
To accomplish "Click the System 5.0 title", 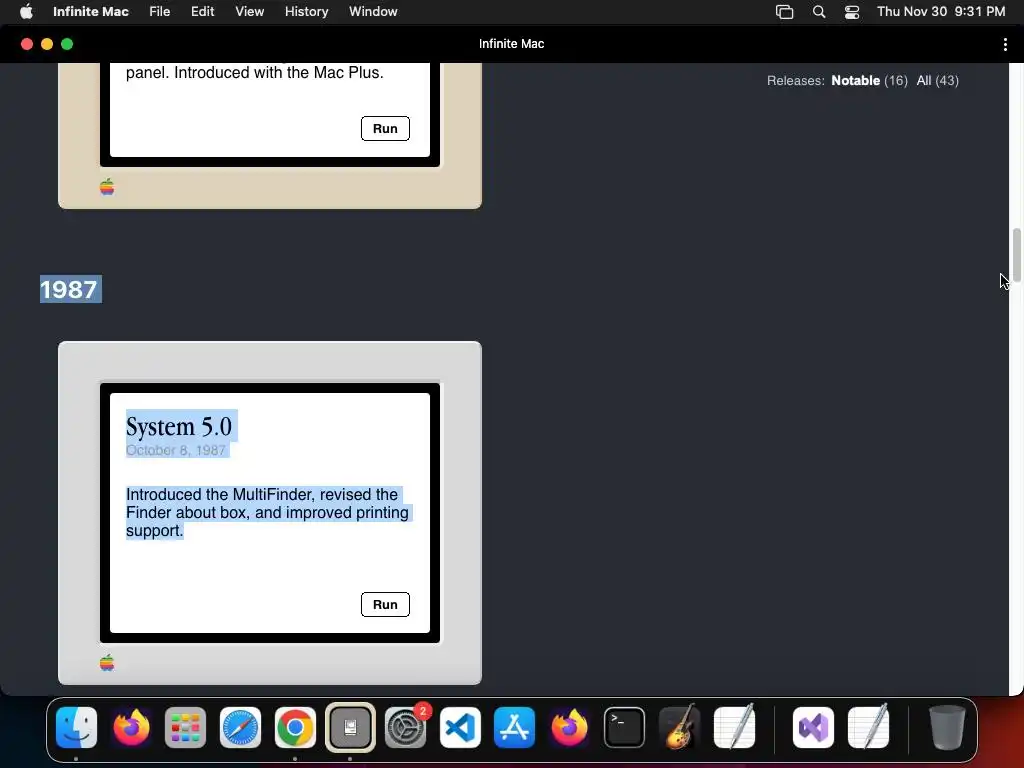I will [x=179, y=426].
